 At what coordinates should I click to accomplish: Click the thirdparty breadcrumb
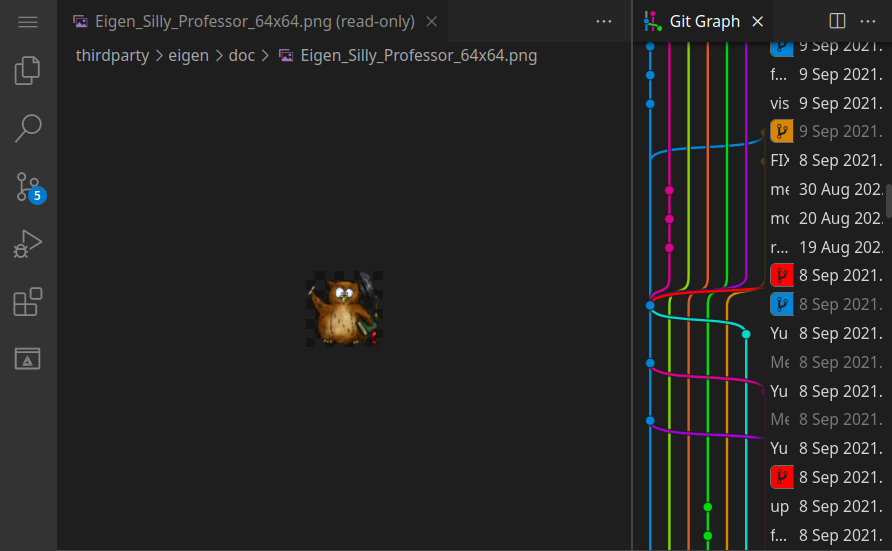[112, 56]
